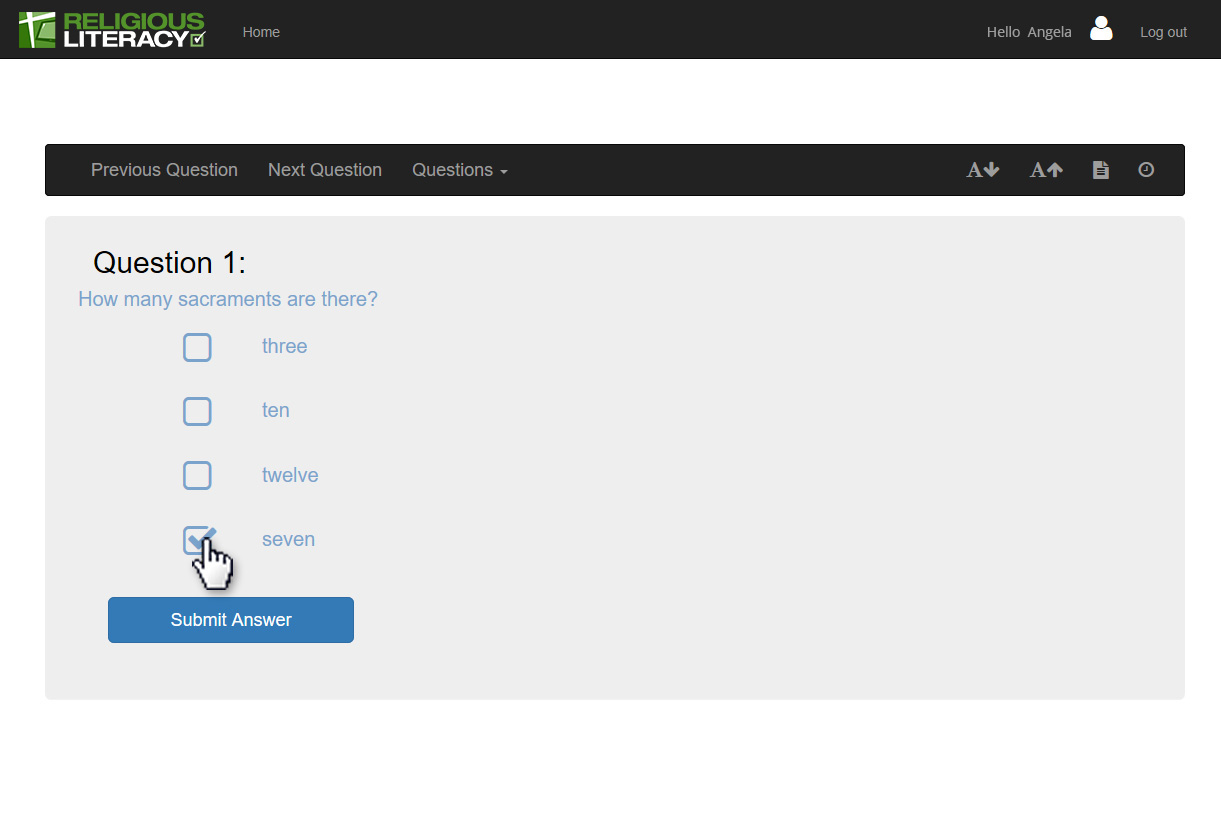
Task: Click the 'Hello Angela' greeting
Action: pos(1028,32)
